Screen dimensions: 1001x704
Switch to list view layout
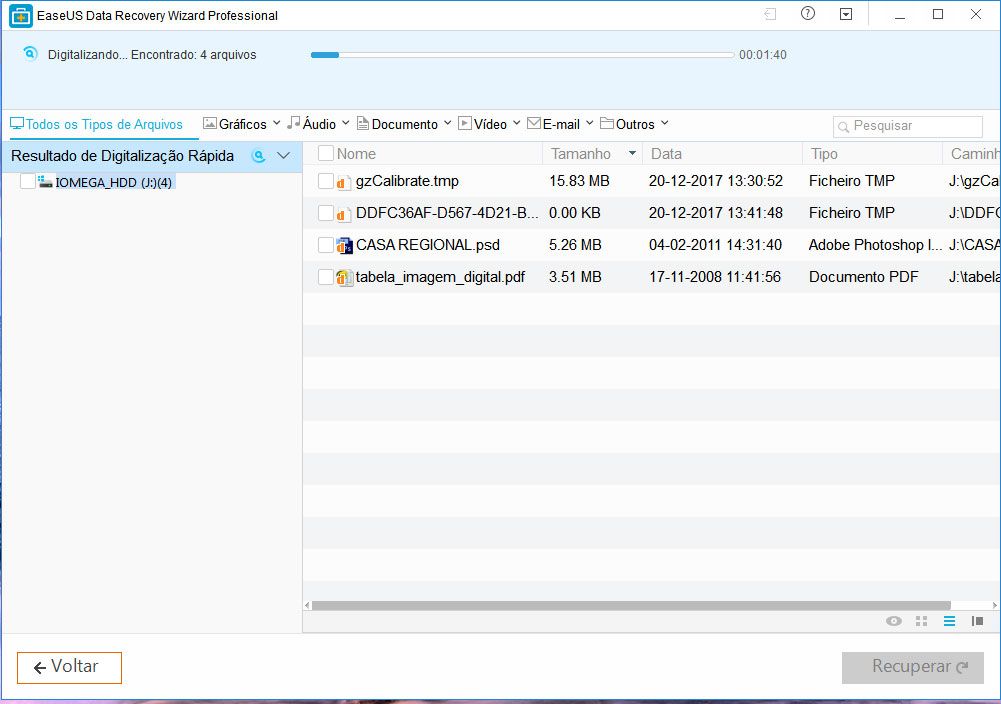tap(949, 621)
